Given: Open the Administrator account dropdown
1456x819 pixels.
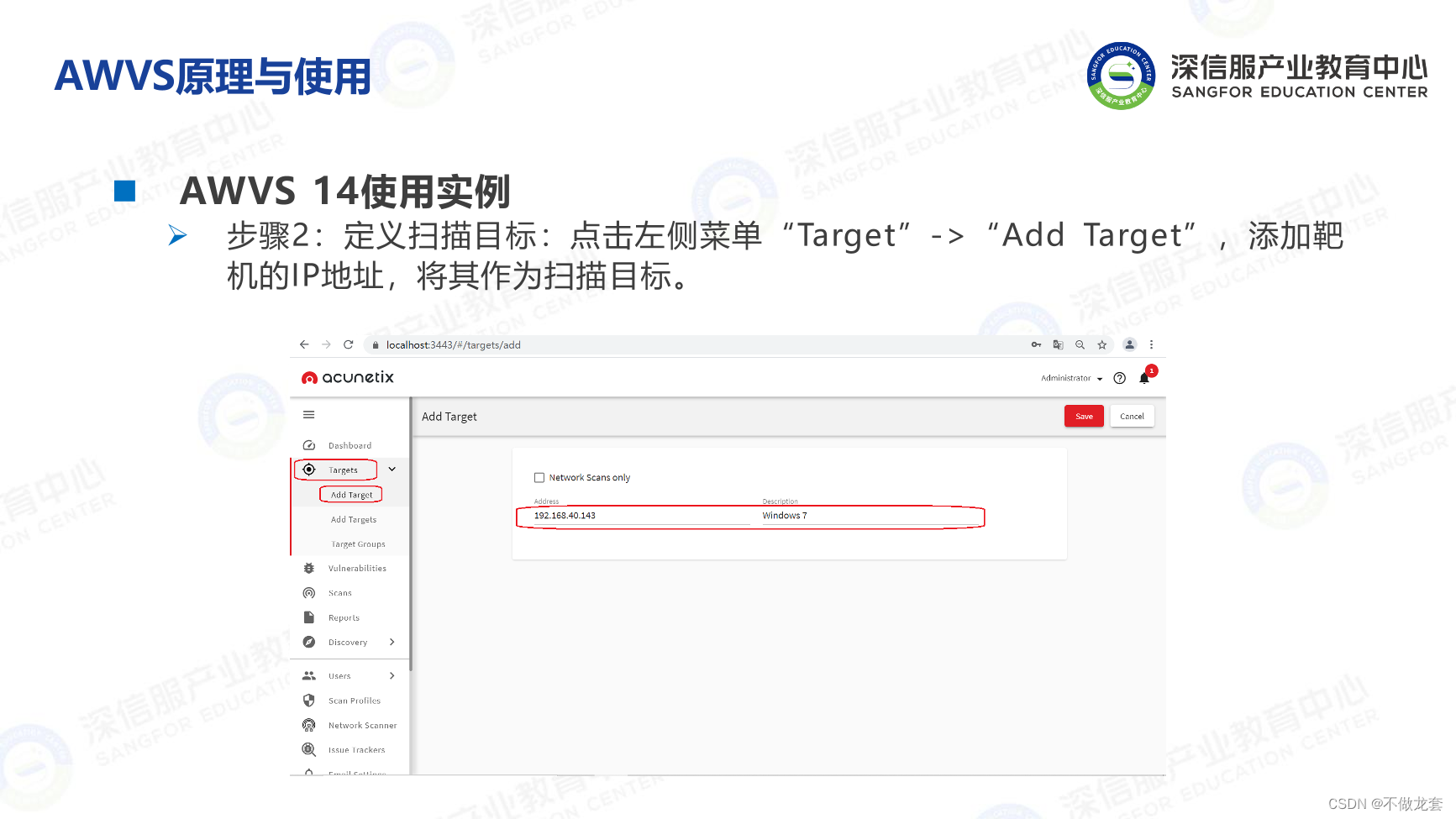Looking at the screenshot, I should click(1071, 378).
